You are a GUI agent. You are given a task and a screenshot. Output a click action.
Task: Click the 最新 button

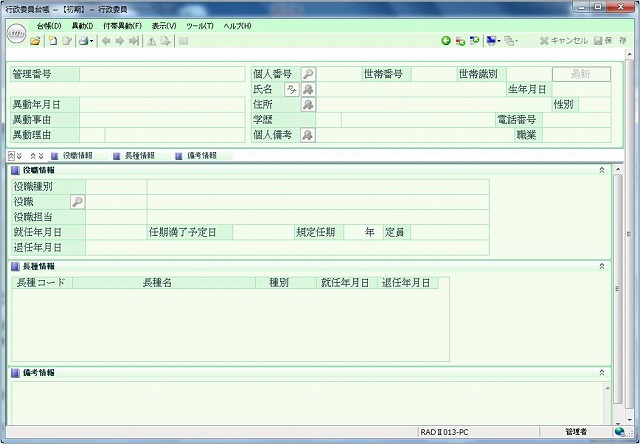[579, 74]
